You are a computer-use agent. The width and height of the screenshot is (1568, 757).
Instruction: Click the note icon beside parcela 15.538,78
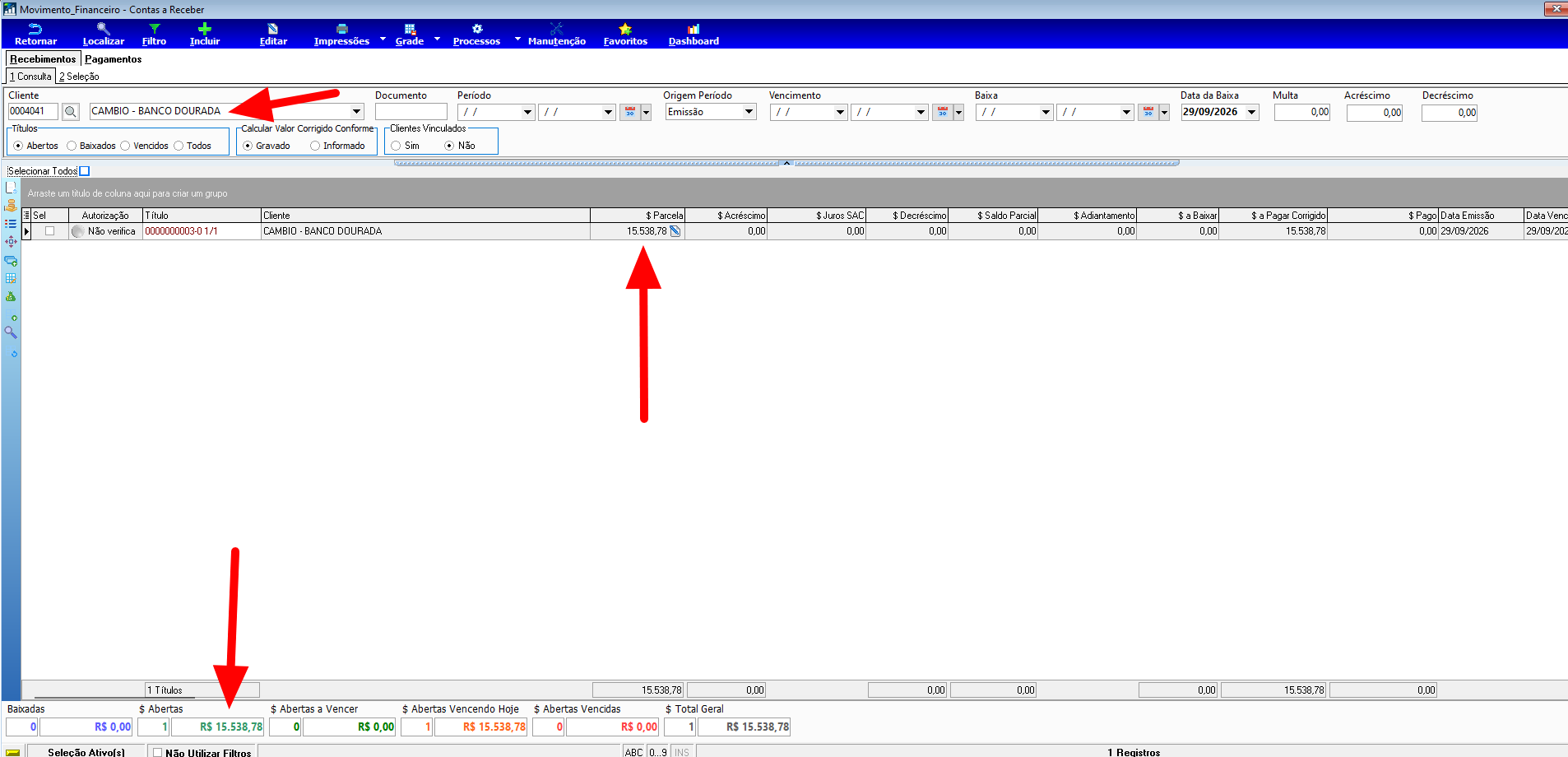675,231
